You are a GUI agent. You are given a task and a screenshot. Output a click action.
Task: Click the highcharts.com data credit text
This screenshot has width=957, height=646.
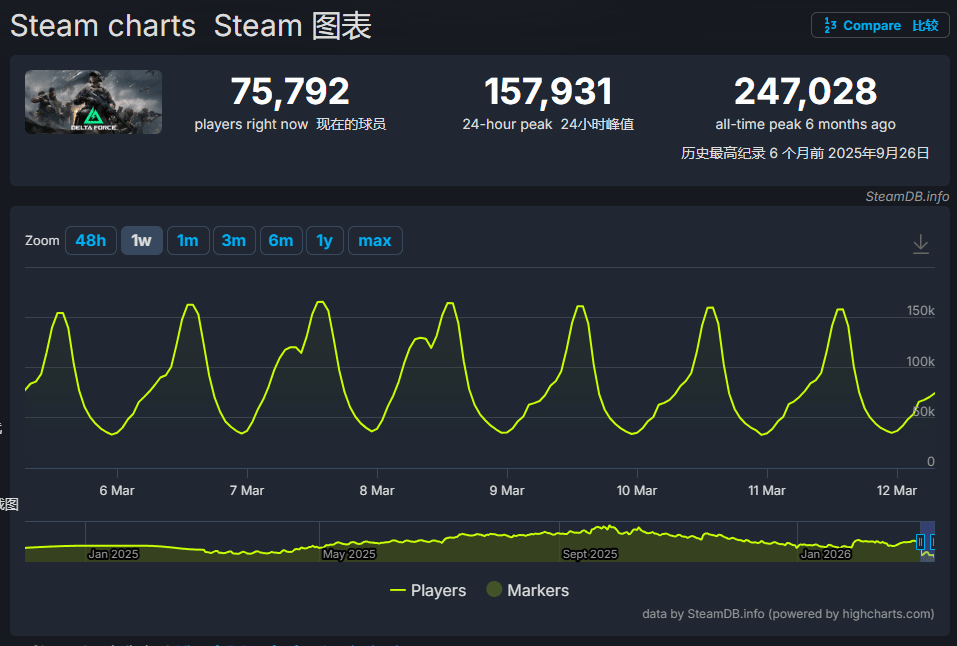pos(788,614)
